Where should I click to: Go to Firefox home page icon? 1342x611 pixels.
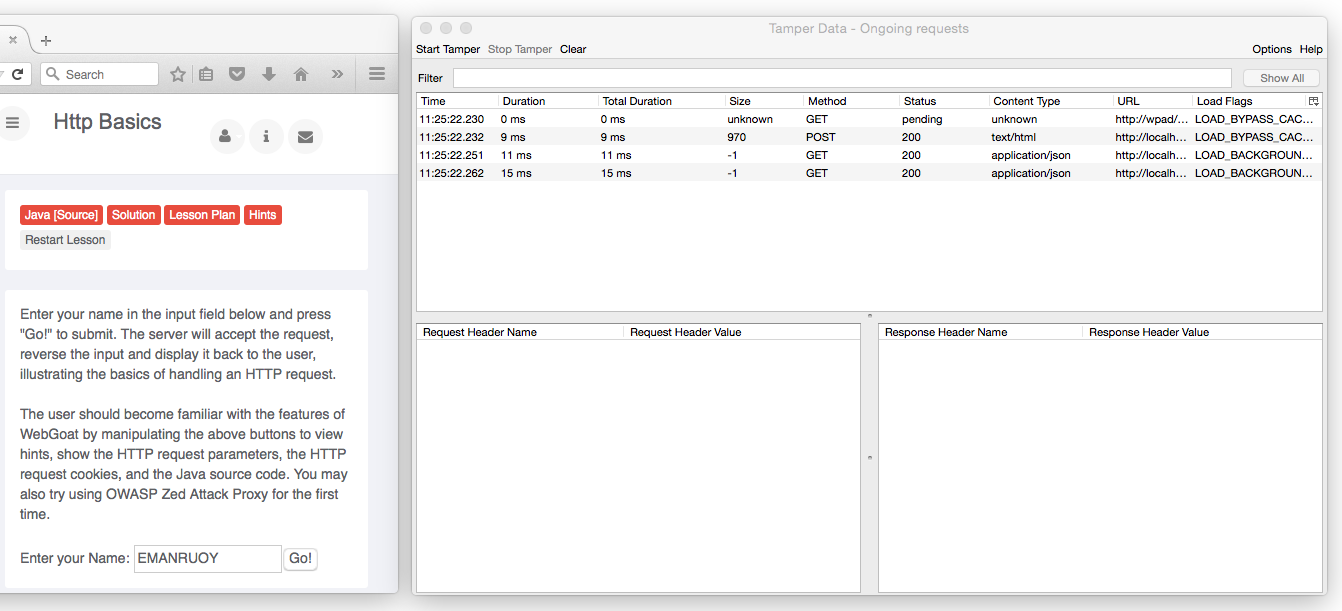(300, 74)
